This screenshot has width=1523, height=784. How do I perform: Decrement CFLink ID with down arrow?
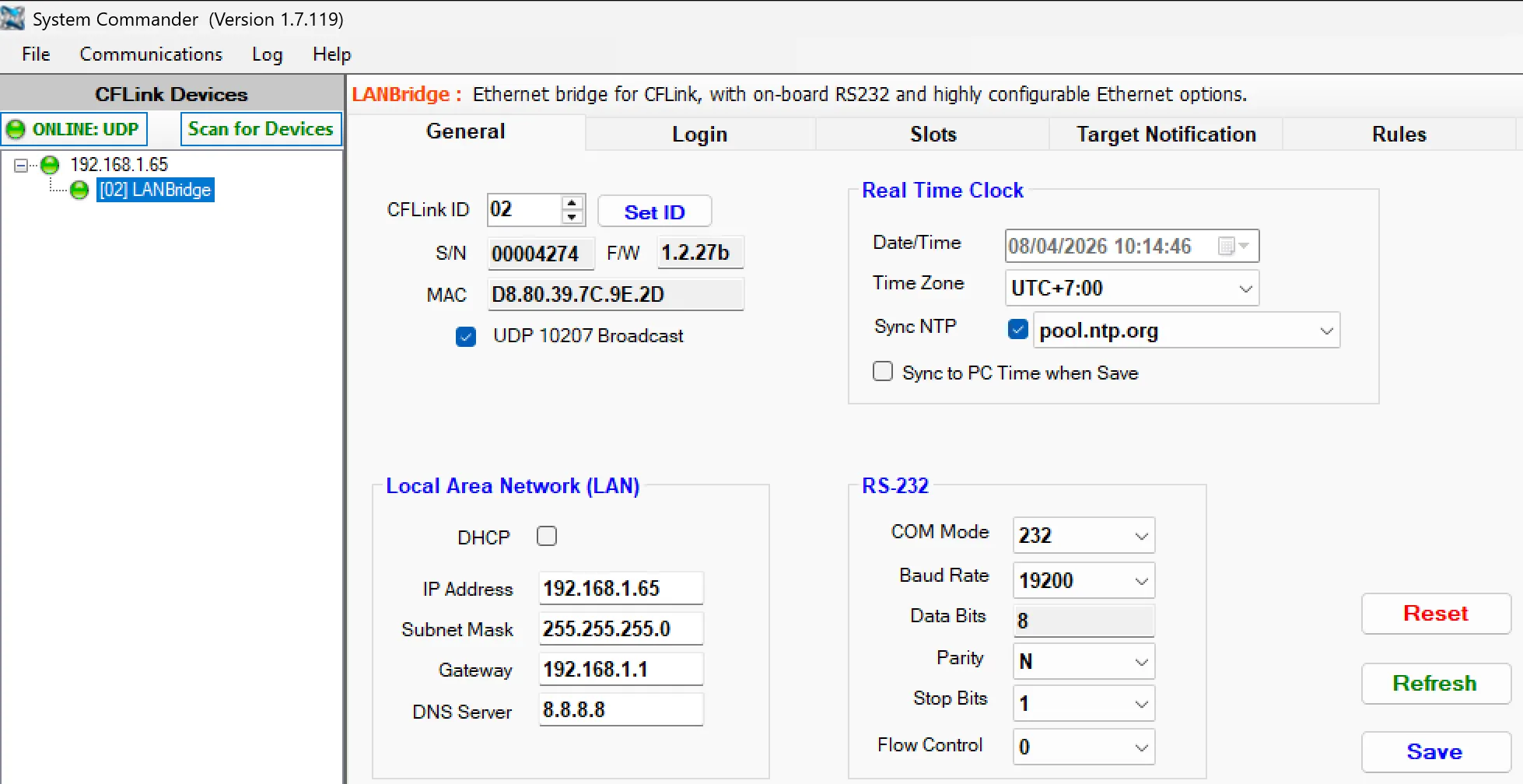pos(572,217)
